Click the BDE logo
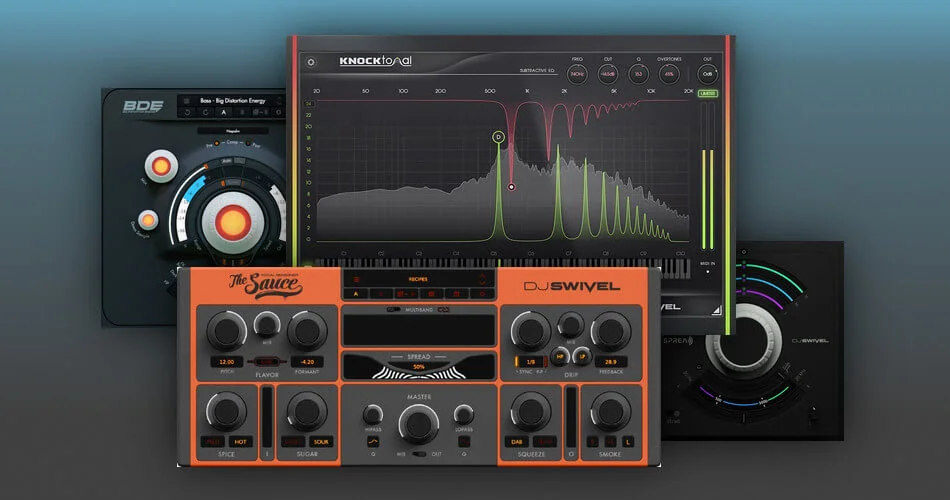The image size is (950, 500). click(x=143, y=106)
